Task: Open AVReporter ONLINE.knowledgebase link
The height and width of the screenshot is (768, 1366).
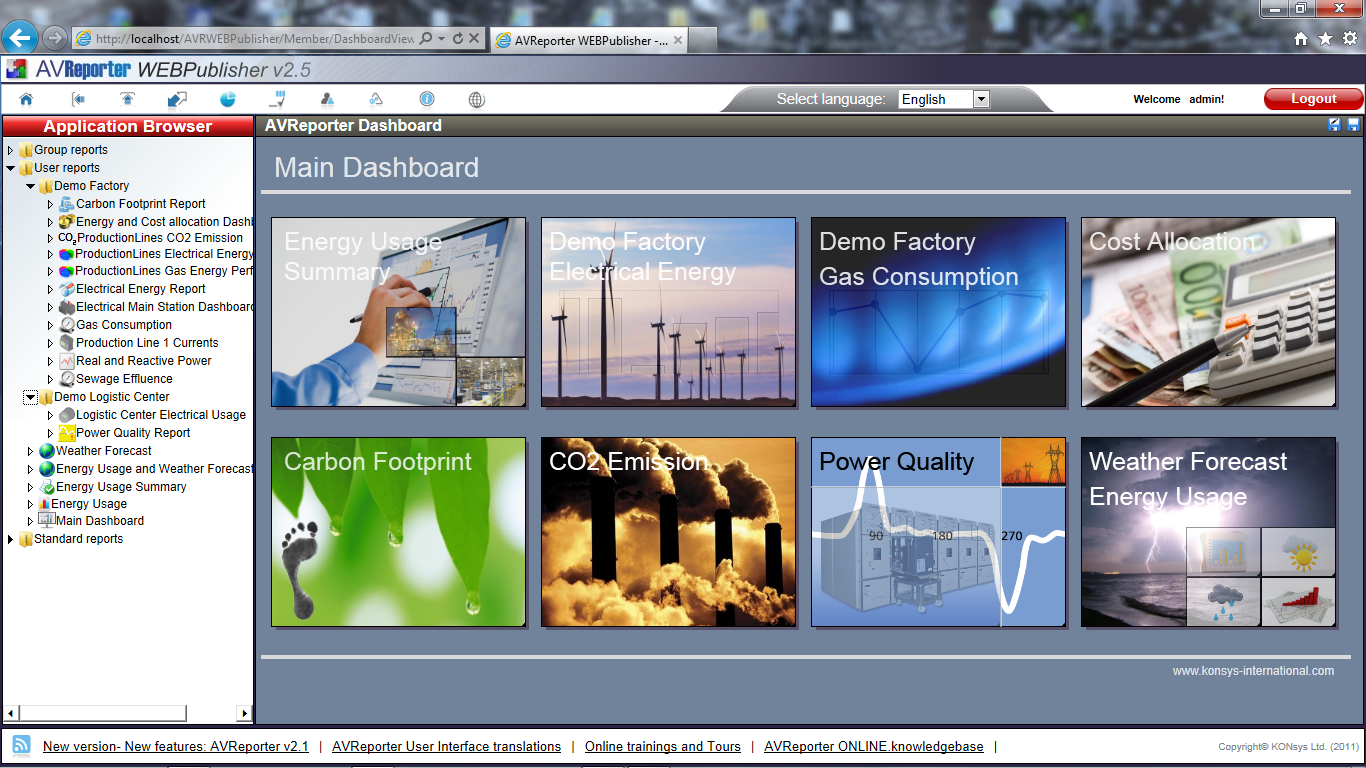Action: coord(874,746)
